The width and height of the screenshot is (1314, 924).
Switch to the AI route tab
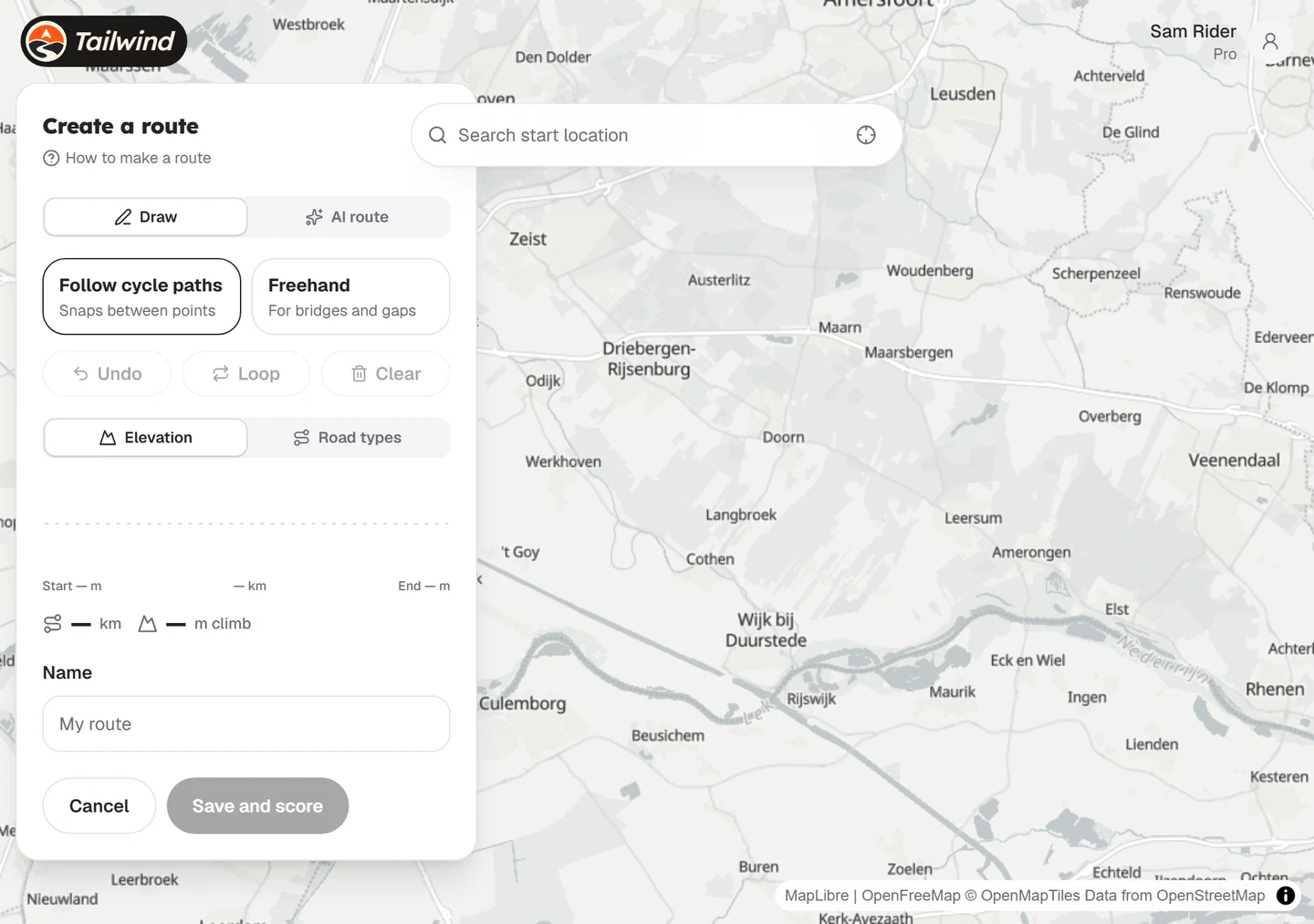(348, 217)
